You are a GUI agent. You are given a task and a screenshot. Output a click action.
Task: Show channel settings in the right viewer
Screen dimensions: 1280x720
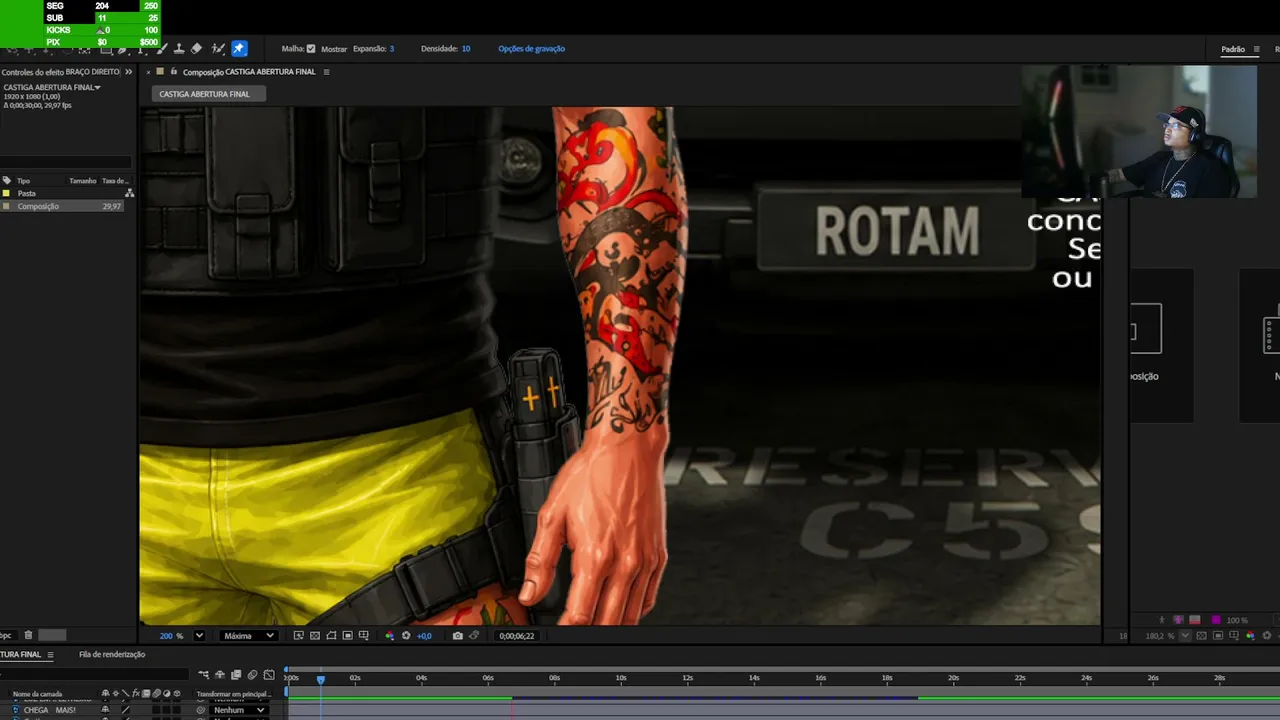[x=1250, y=636]
